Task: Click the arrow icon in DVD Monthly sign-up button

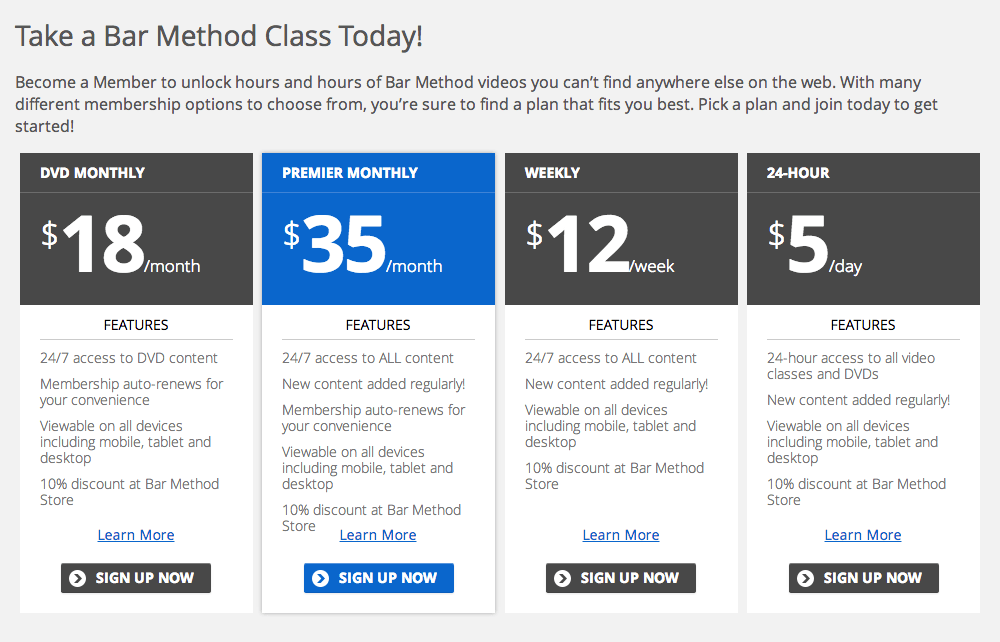Action: (x=78, y=578)
